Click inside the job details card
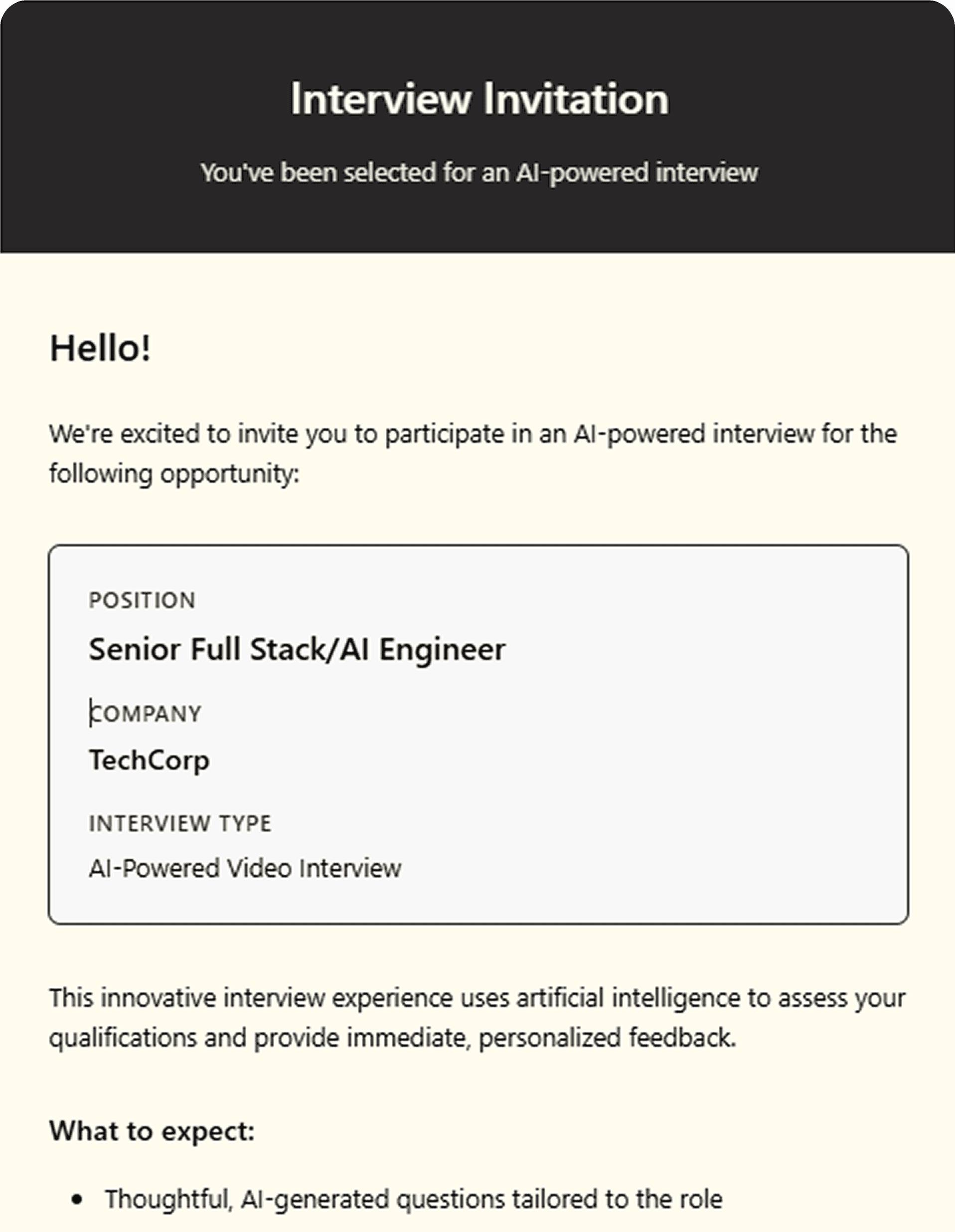The image size is (955, 1232). click(x=478, y=735)
